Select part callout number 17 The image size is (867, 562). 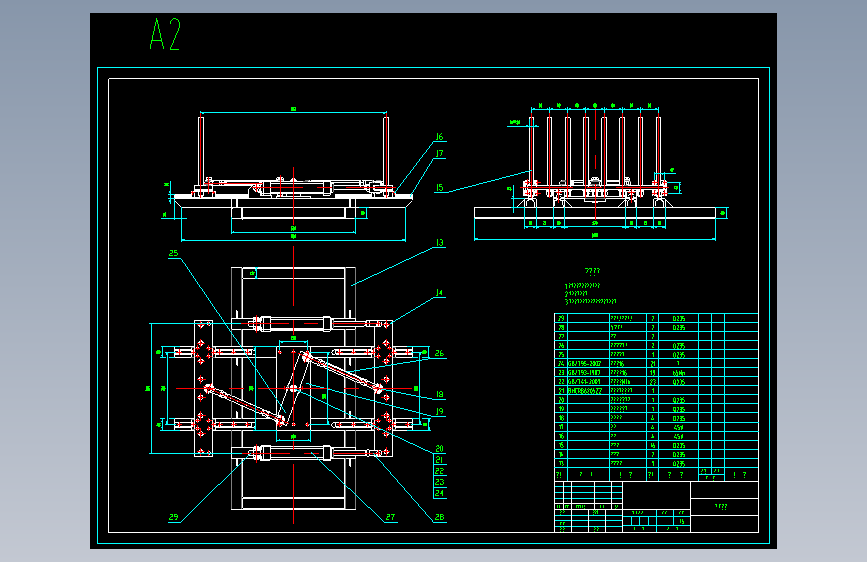coord(440,153)
